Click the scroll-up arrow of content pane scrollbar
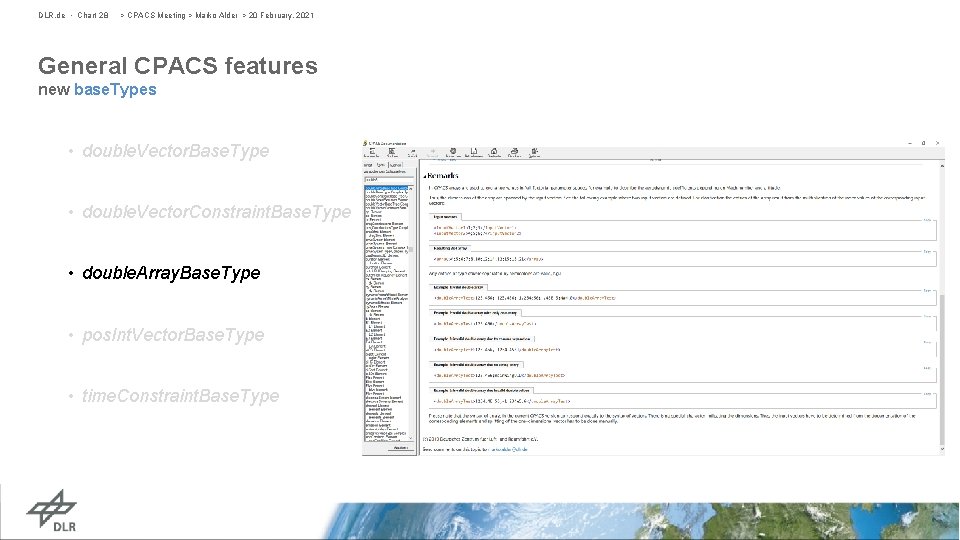The height and width of the screenshot is (540, 960). coord(942,166)
